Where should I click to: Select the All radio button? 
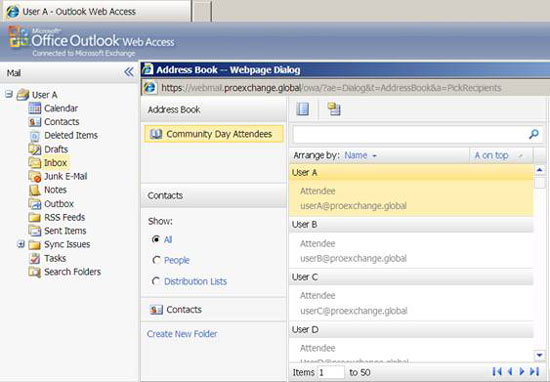(156, 239)
